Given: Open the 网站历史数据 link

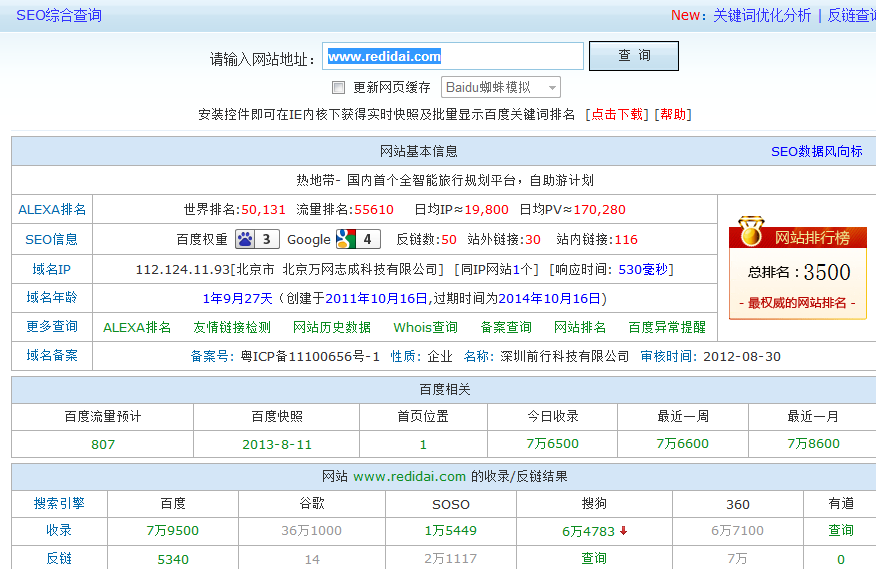Looking at the screenshot, I should click(x=332, y=328).
